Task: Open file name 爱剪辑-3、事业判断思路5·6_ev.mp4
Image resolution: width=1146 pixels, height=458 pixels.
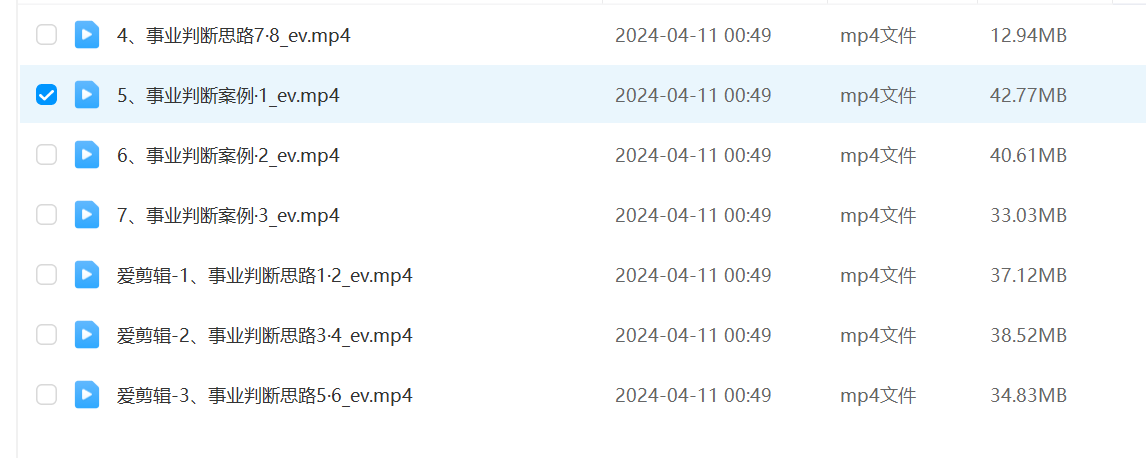Action: point(265,396)
